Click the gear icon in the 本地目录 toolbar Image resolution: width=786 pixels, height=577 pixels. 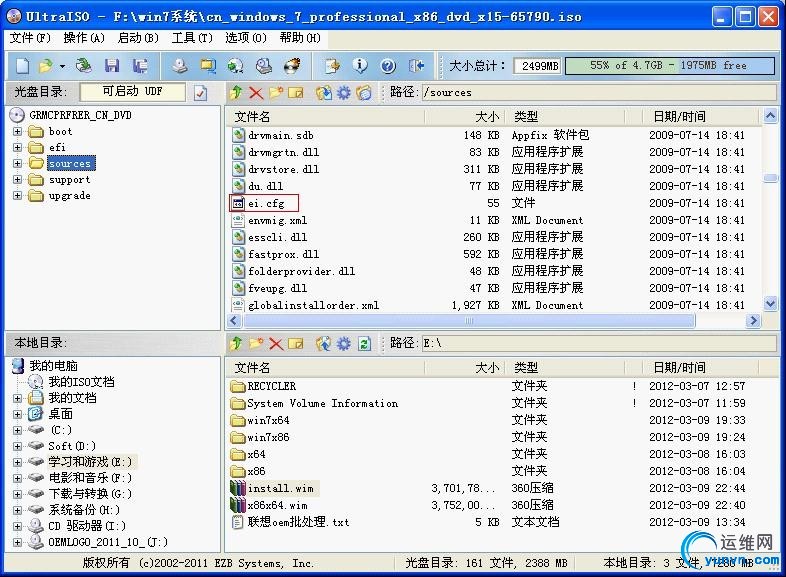[344, 344]
